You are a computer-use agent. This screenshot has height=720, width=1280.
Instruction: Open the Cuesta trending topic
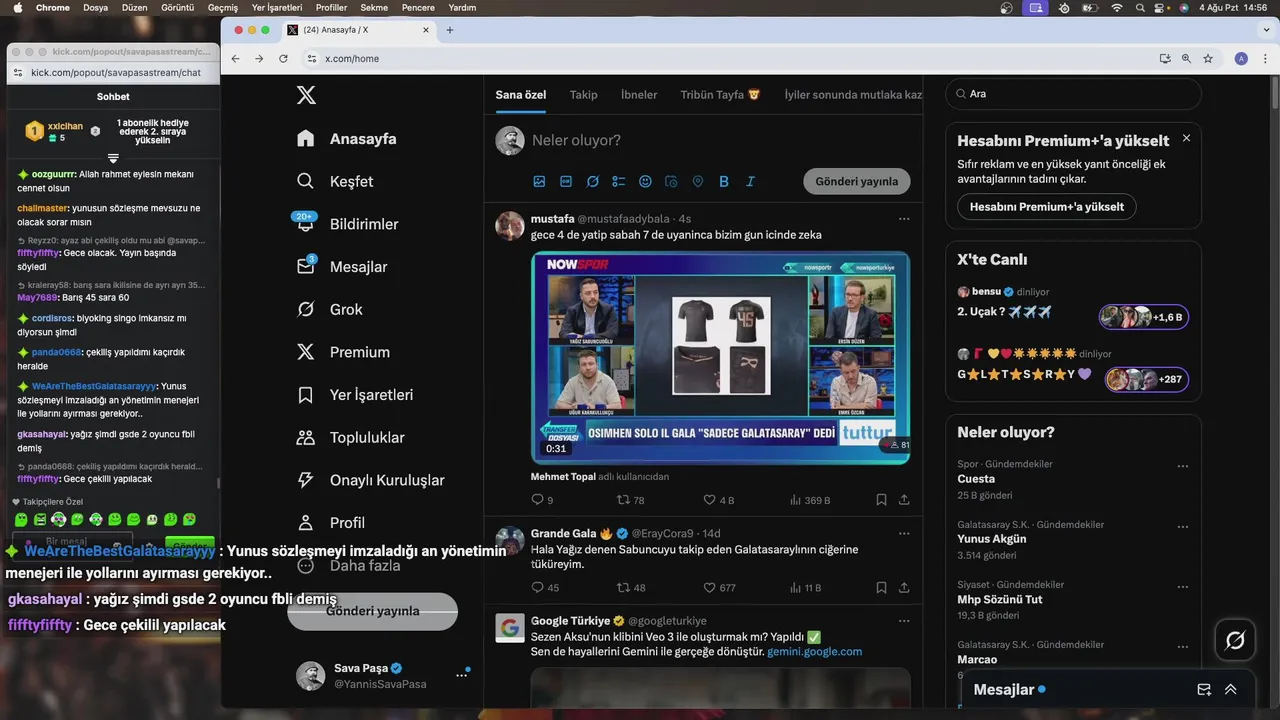[x=976, y=479]
